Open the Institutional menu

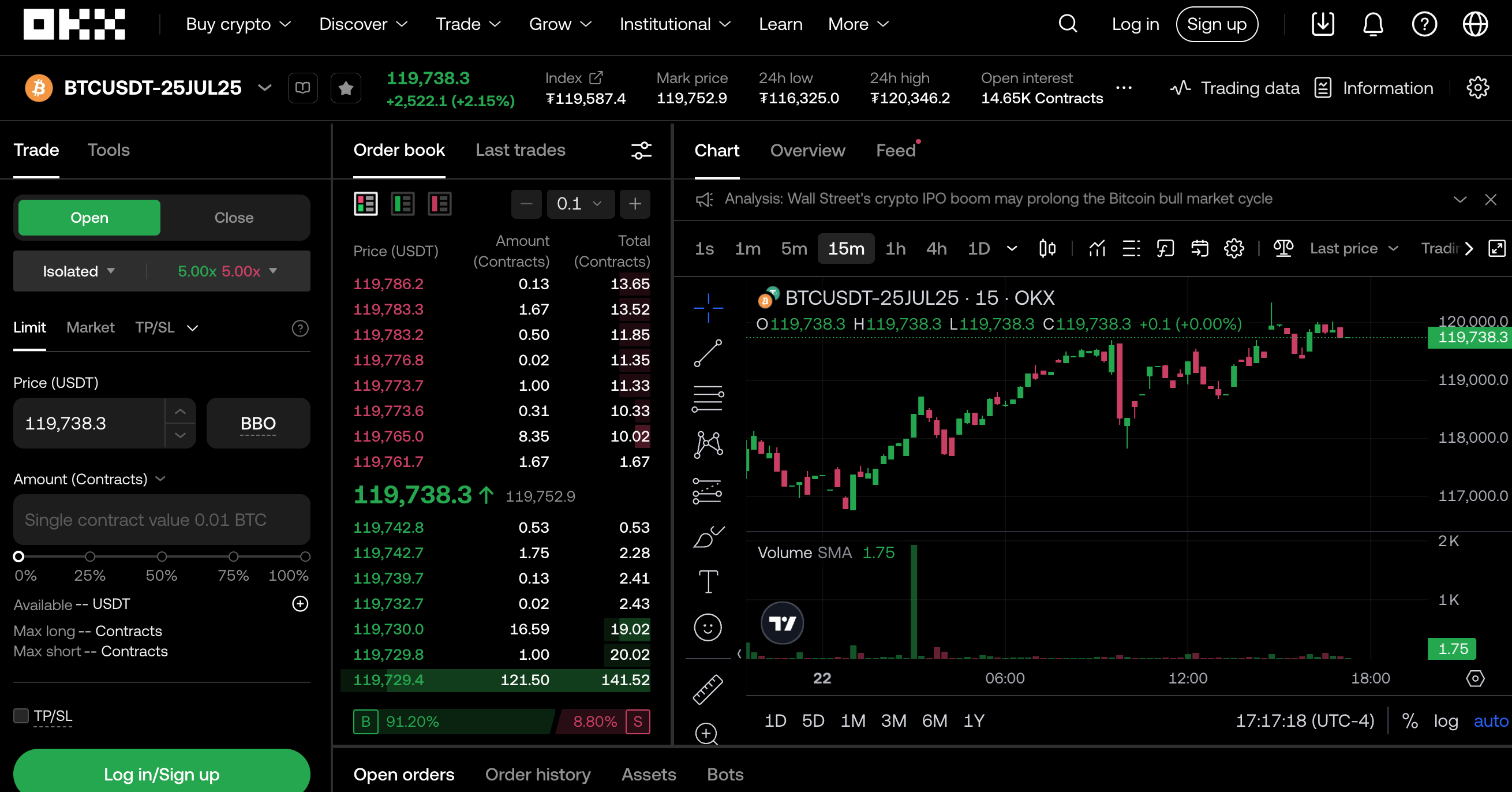pyautogui.click(x=675, y=24)
